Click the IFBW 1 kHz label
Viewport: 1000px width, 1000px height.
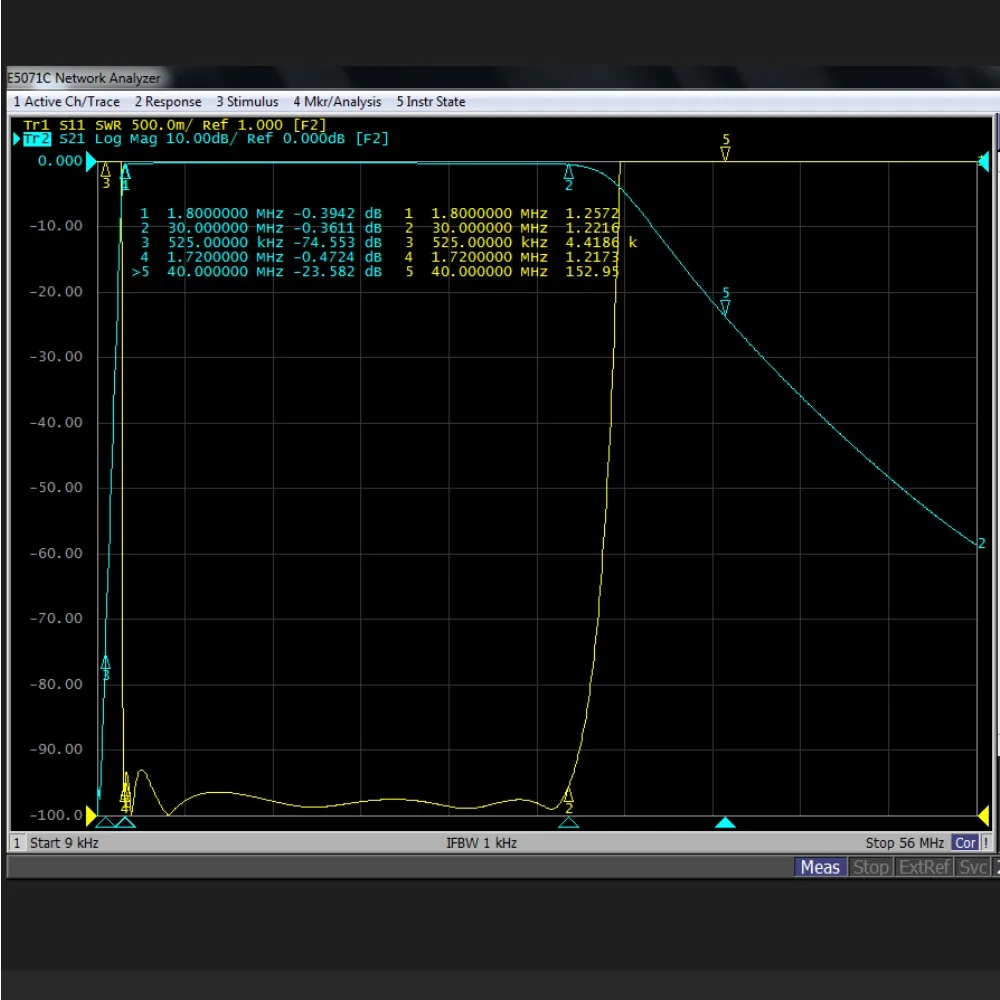coord(482,843)
